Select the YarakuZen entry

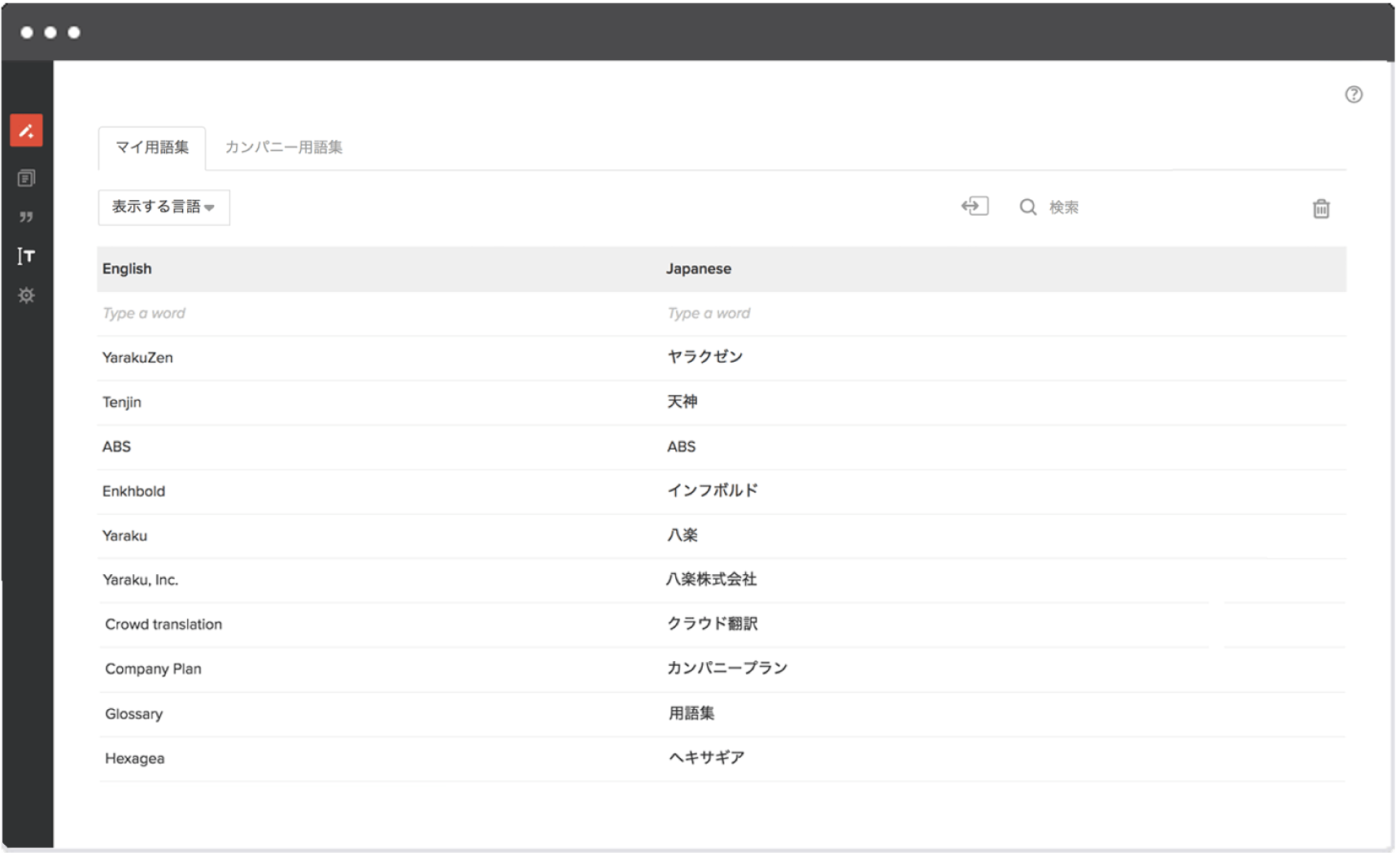[137, 358]
